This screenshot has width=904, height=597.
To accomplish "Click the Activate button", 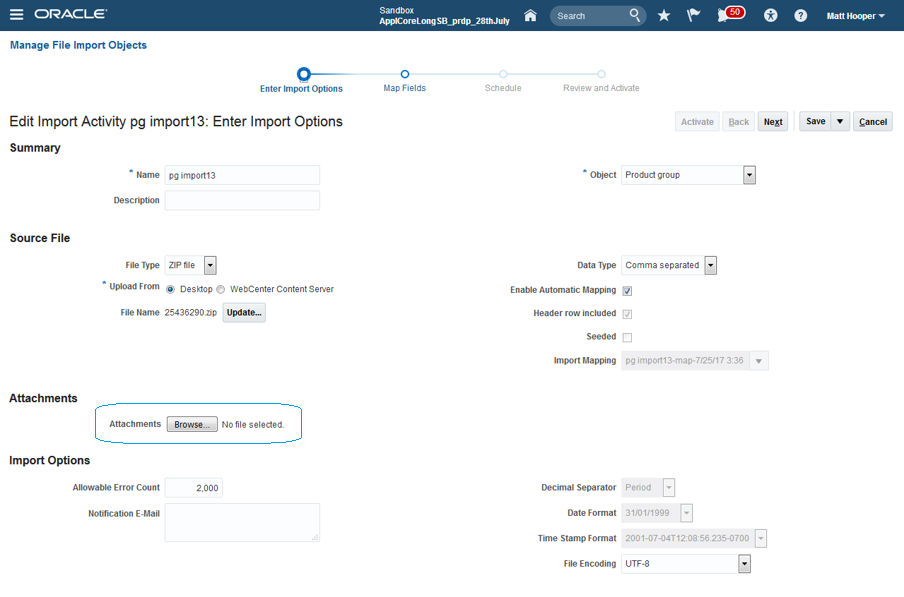I will [x=697, y=122].
